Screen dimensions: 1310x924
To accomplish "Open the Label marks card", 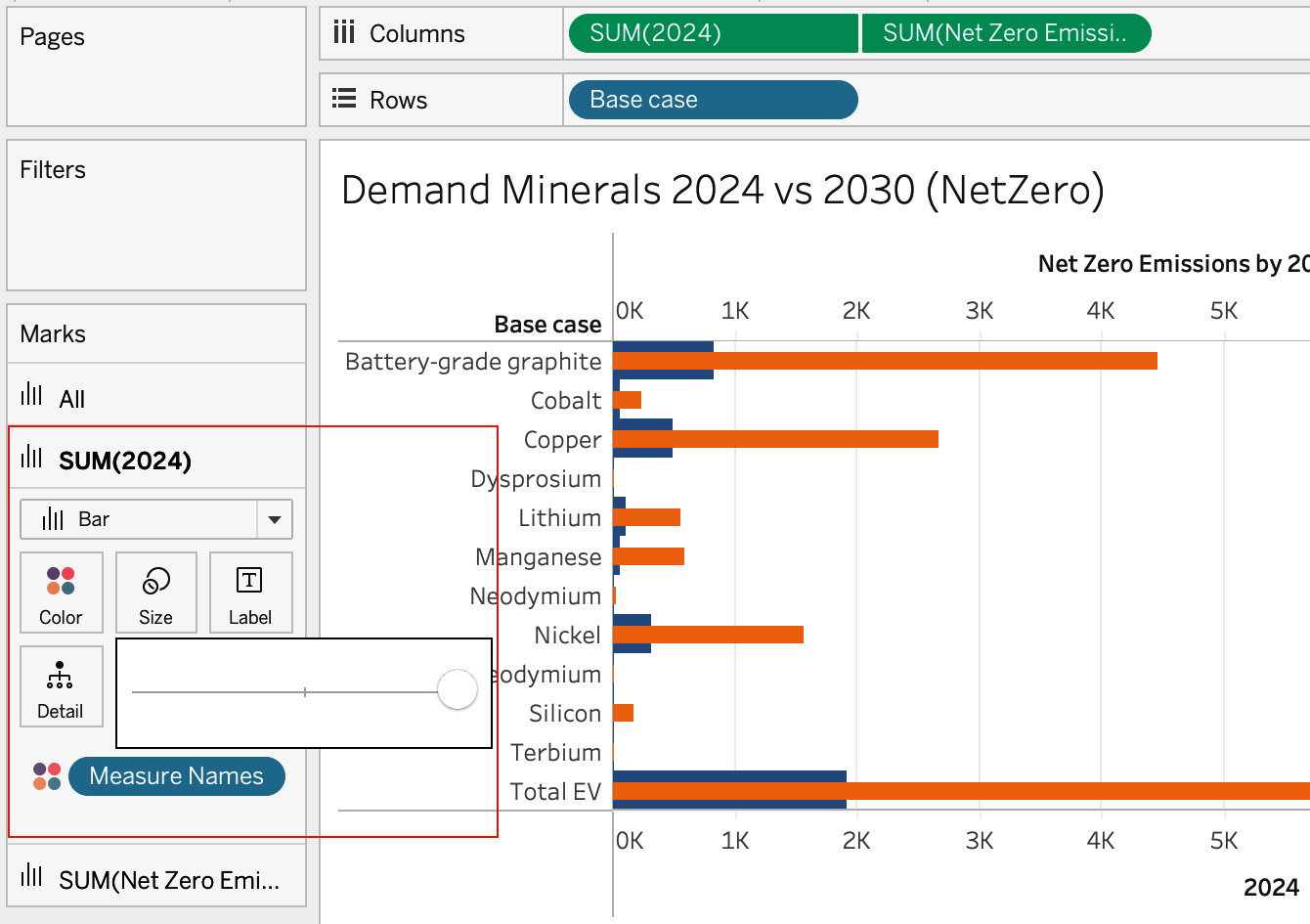I will (x=250, y=593).
